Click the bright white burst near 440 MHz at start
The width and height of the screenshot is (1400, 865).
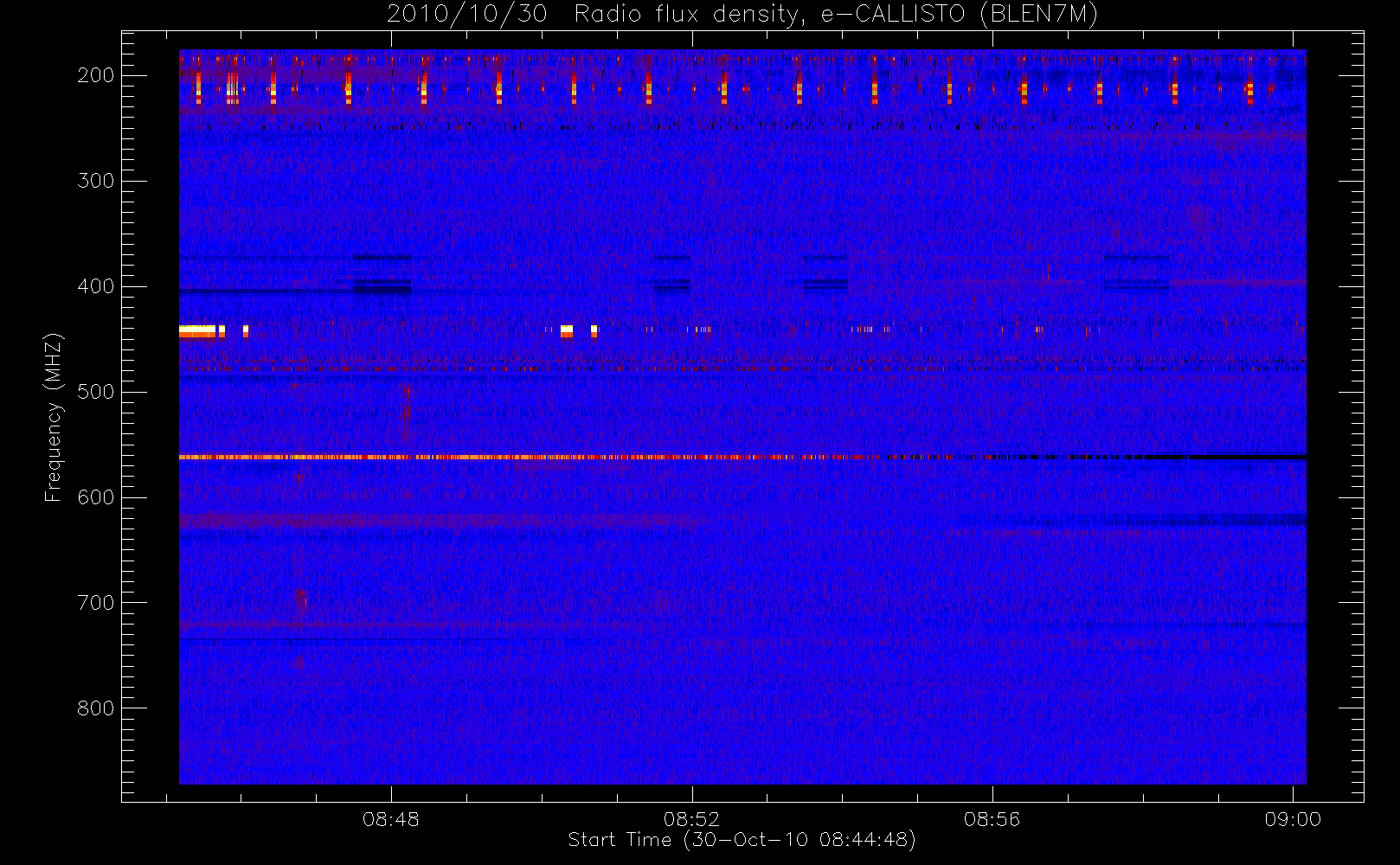tap(197, 331)
